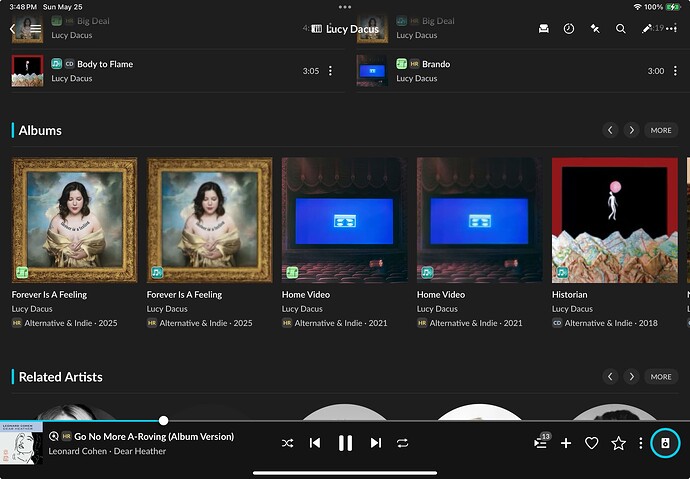Viewport: 690px width, 479px height.
Task: Open iPad multitasking dots at top
Action: click(345, 7)
